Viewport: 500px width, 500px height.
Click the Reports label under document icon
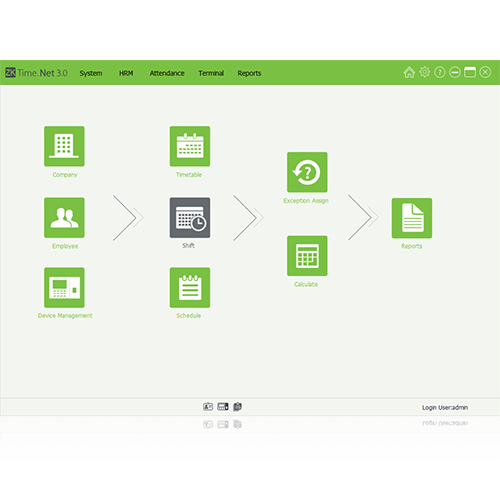(411, 246)
